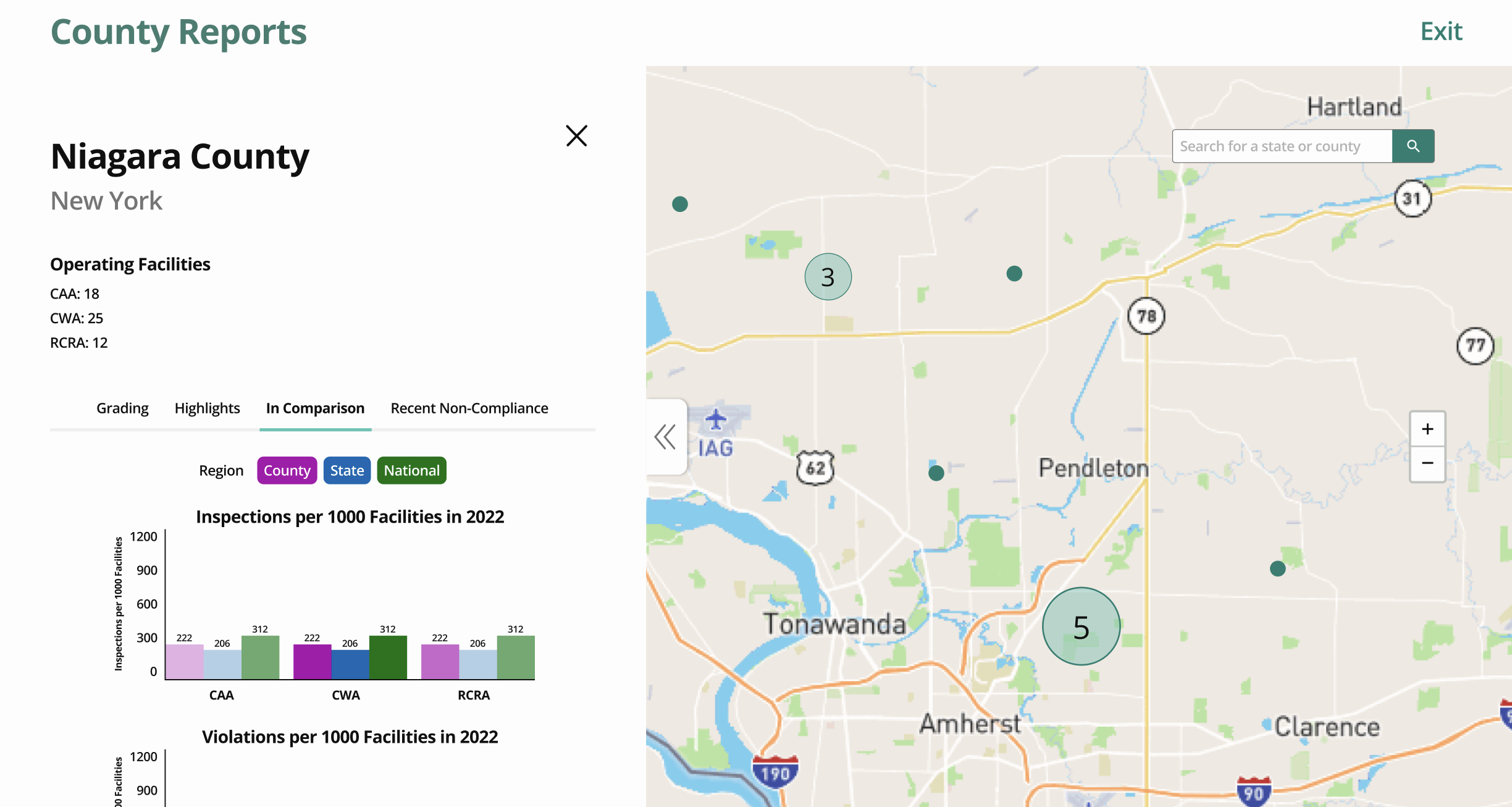Open the cluster marker labeled 5
Image resolution: width=1512 pixels, height=807 pixels.
pos(1081,627)
